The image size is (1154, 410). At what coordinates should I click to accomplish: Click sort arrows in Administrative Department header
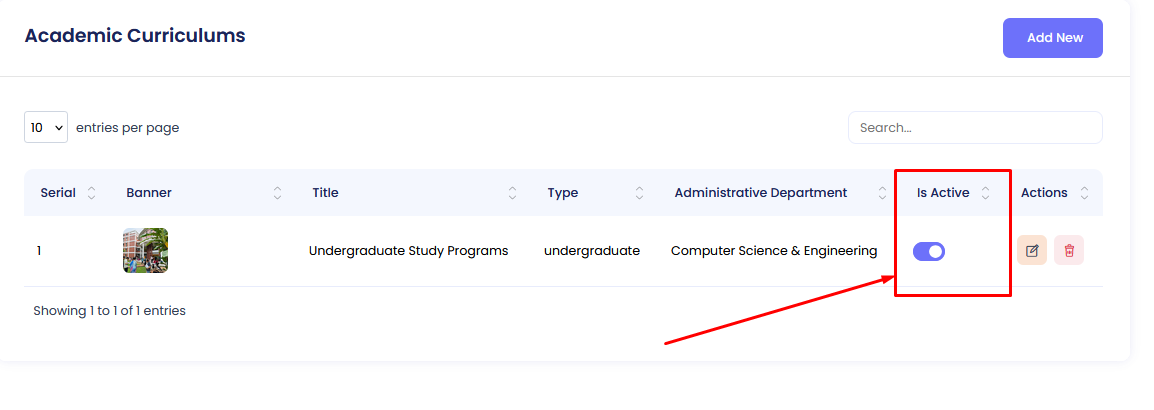coord(882,193)
